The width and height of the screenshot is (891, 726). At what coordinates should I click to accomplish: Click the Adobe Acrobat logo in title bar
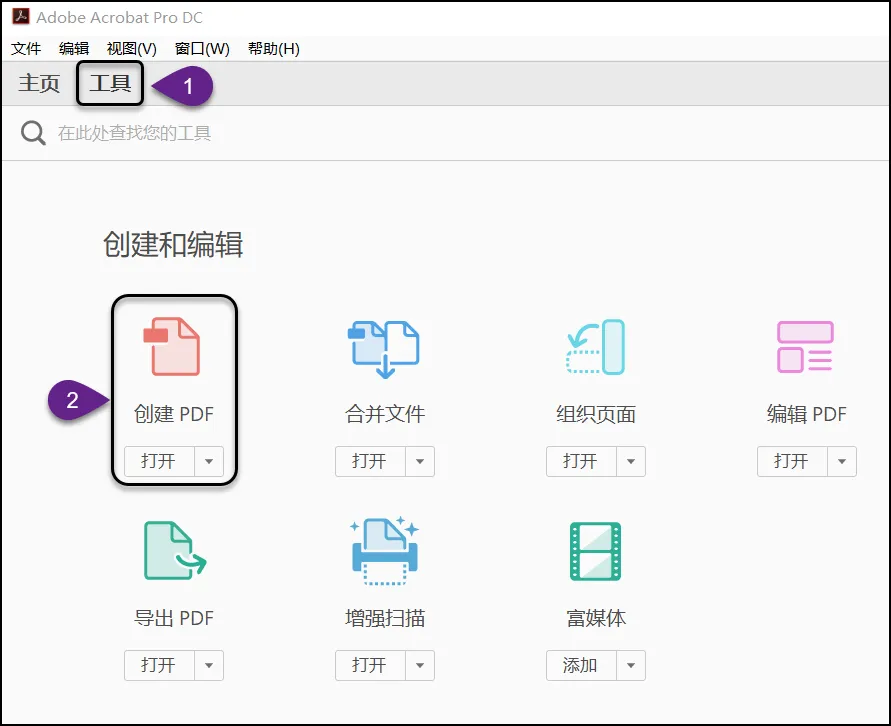(x=21, y=16)
